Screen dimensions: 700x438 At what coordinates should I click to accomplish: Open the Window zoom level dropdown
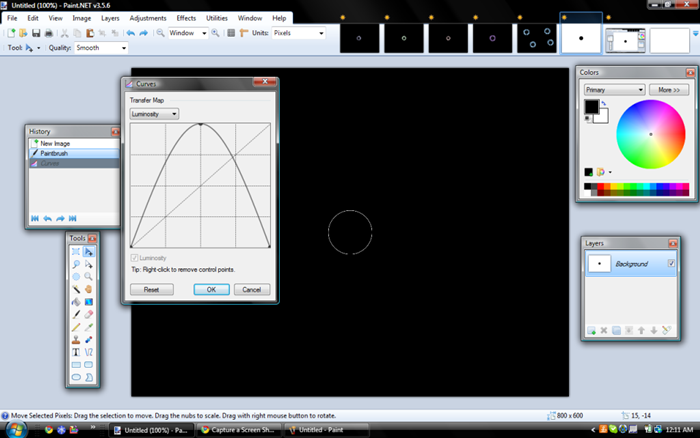[x=188, y=33]
